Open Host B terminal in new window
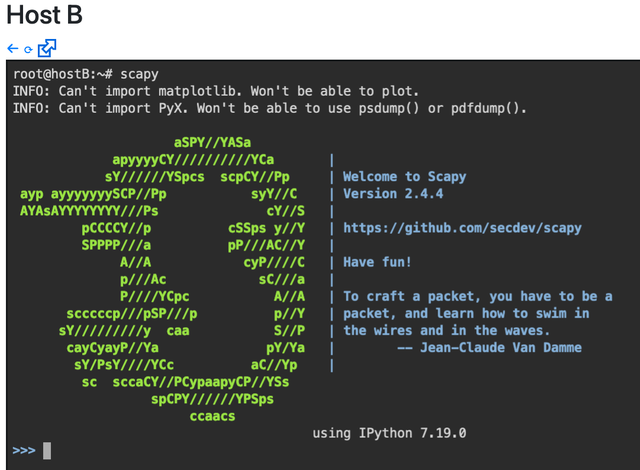Image resolution: width=640 pixels, height=470 pixels. (47, 48)
